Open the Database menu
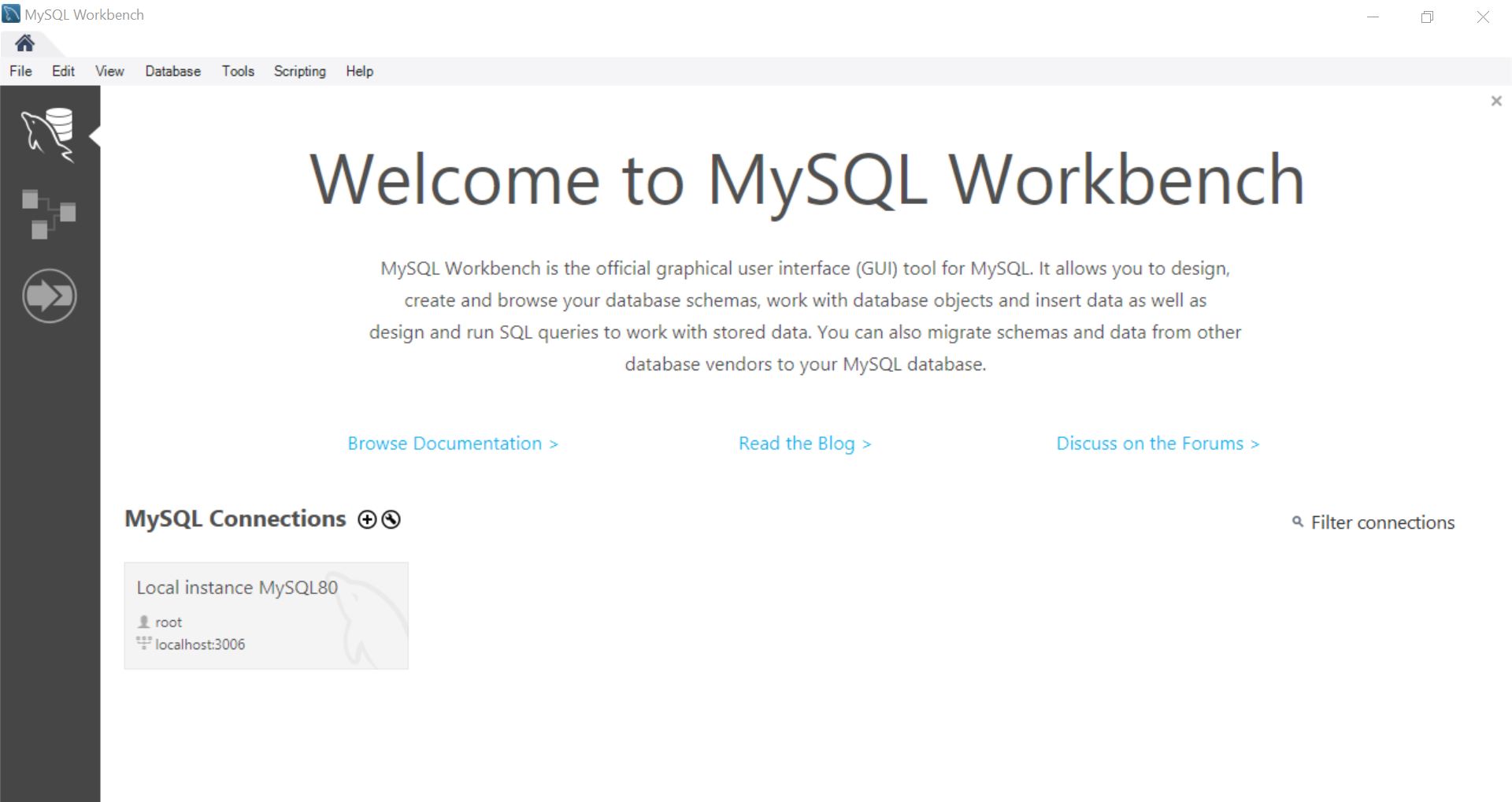This screenshot has width=1512, height=802. point(172,71)
